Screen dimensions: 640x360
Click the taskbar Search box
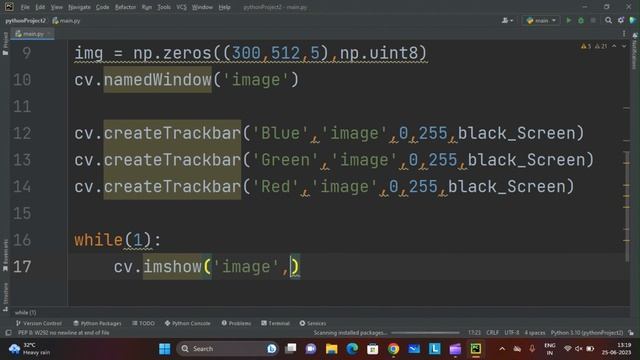coord(228,349)
